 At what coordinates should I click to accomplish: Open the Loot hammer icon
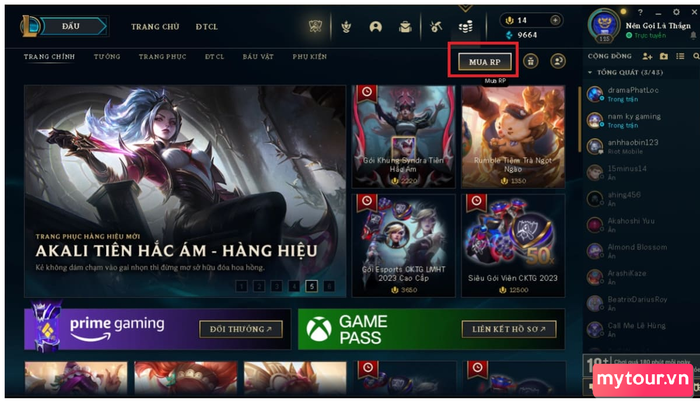pos(436,27)
